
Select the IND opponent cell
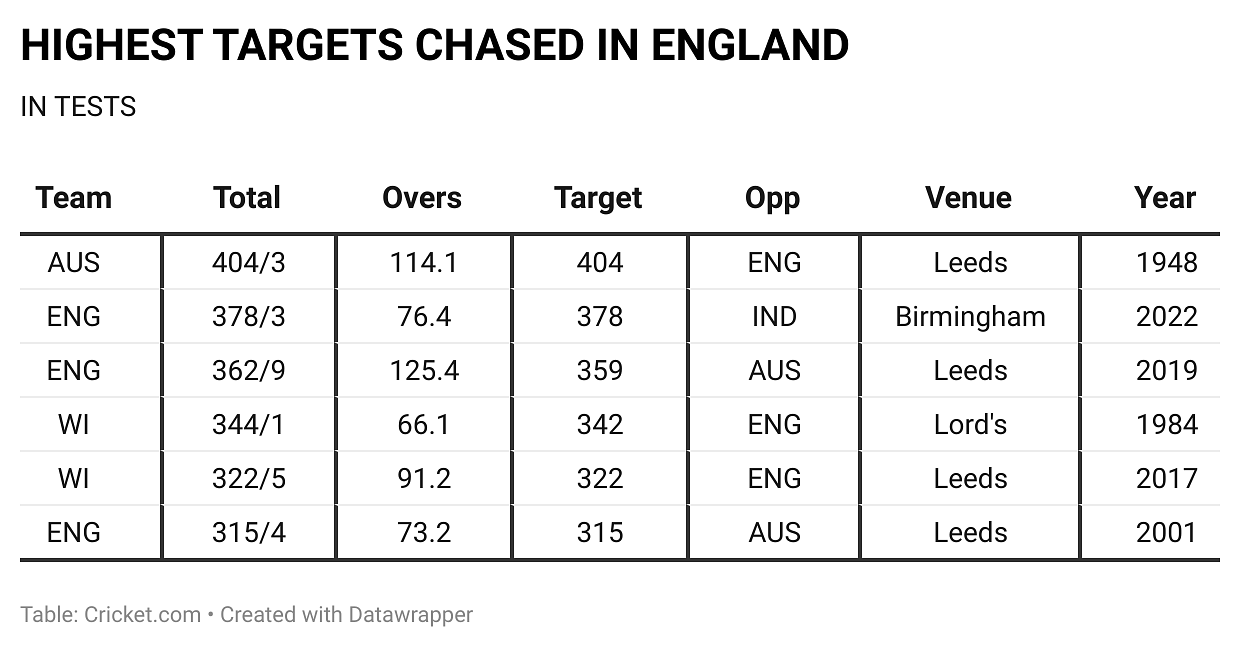pos(774,317)
